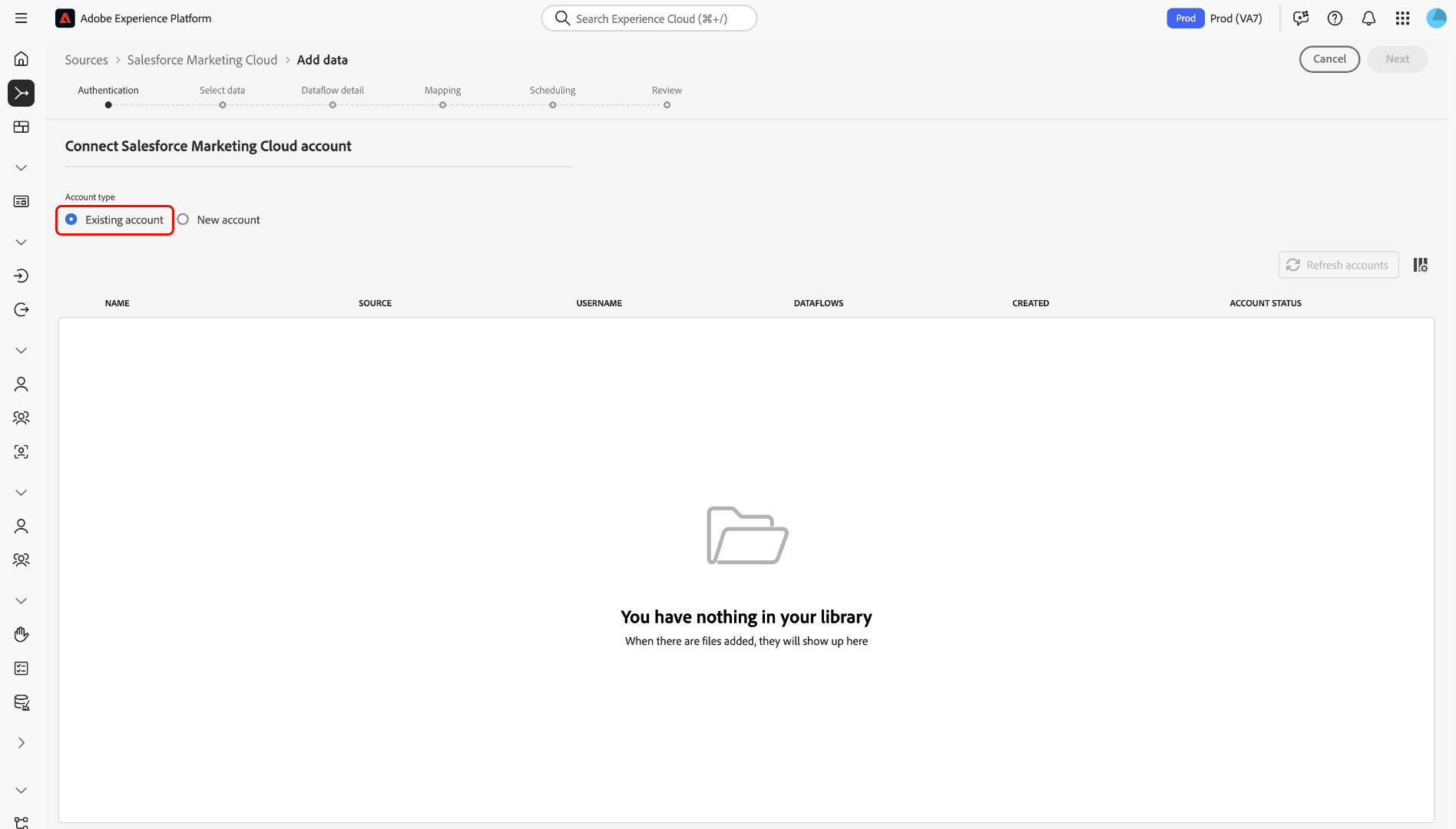Click the CREATED column header
This screenshot has height=829, width=1456.
pos(1031,303)
